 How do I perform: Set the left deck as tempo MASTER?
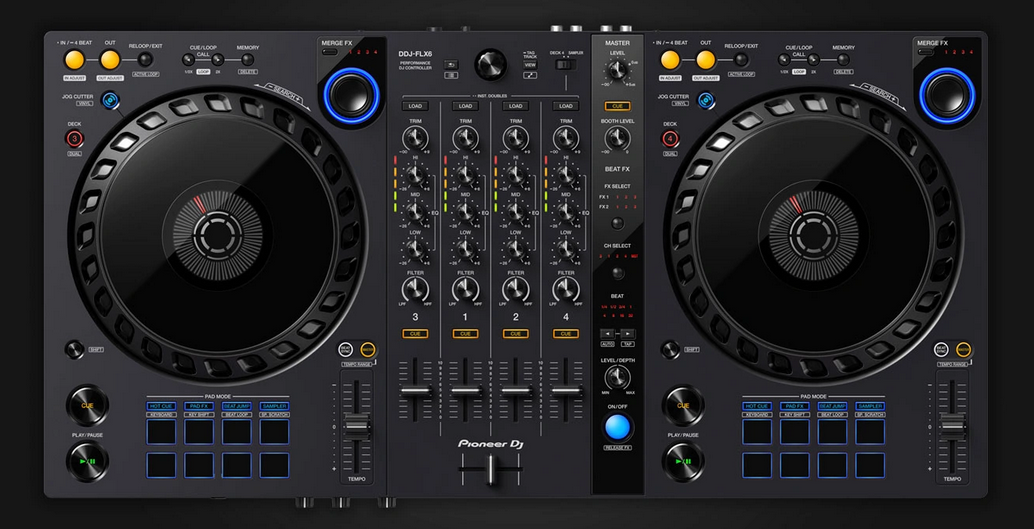(x=367, y=350)
